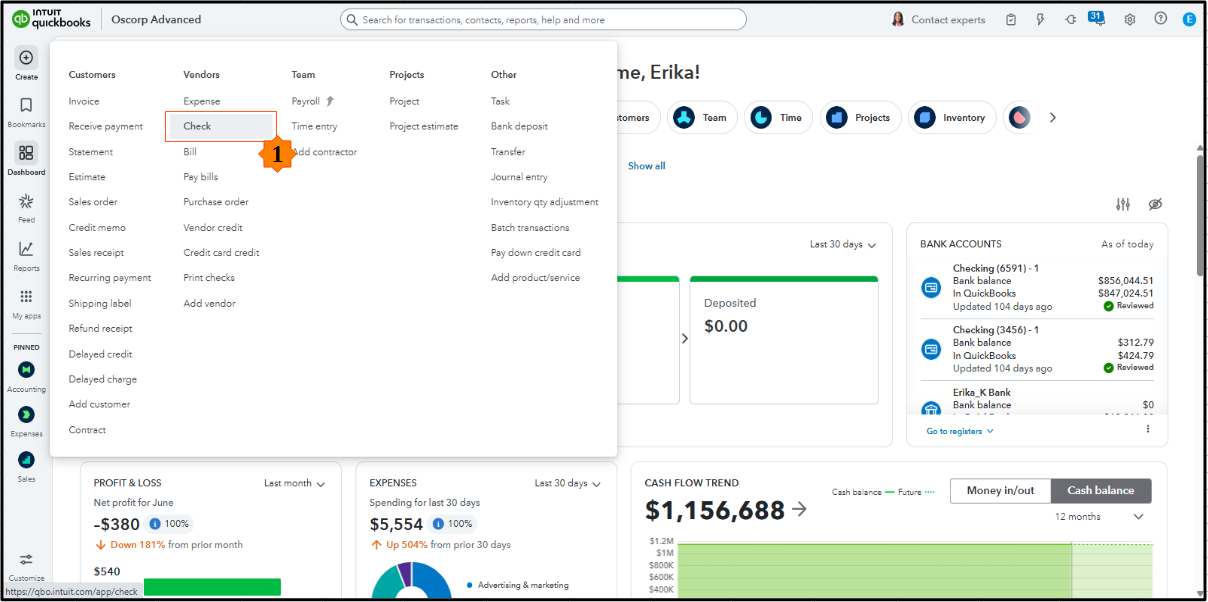Viewport: 1208px width, 602px height.
Task: Open My apps grid icon
Action: tap(26, 297)
